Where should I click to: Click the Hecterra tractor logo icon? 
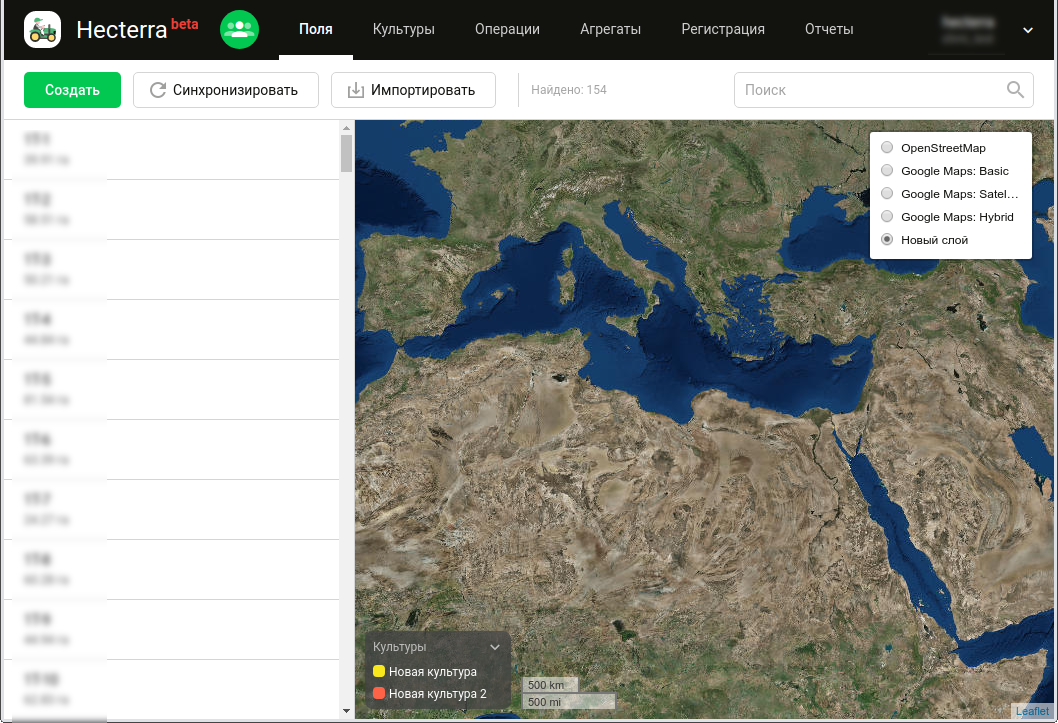pos(42,30)
